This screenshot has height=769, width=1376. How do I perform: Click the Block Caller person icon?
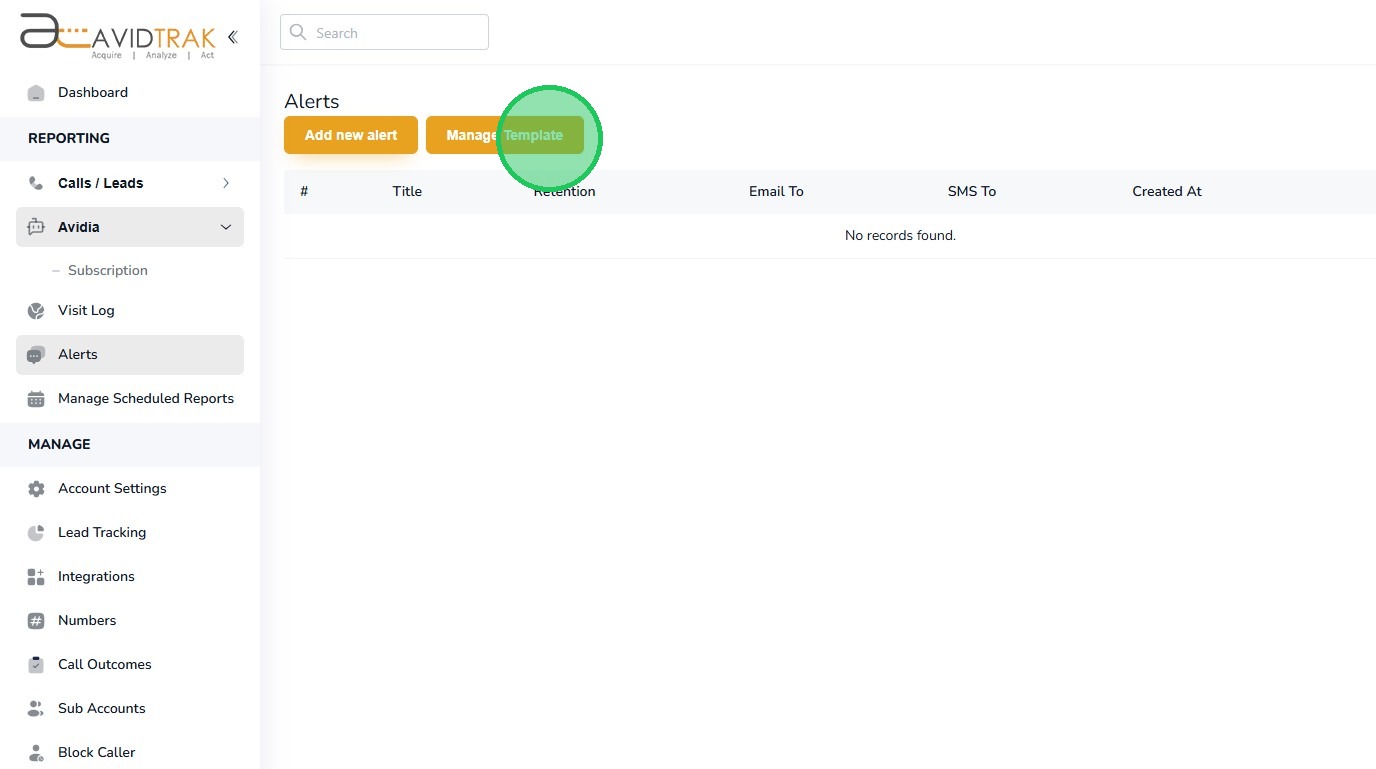(x=36, y=753)
